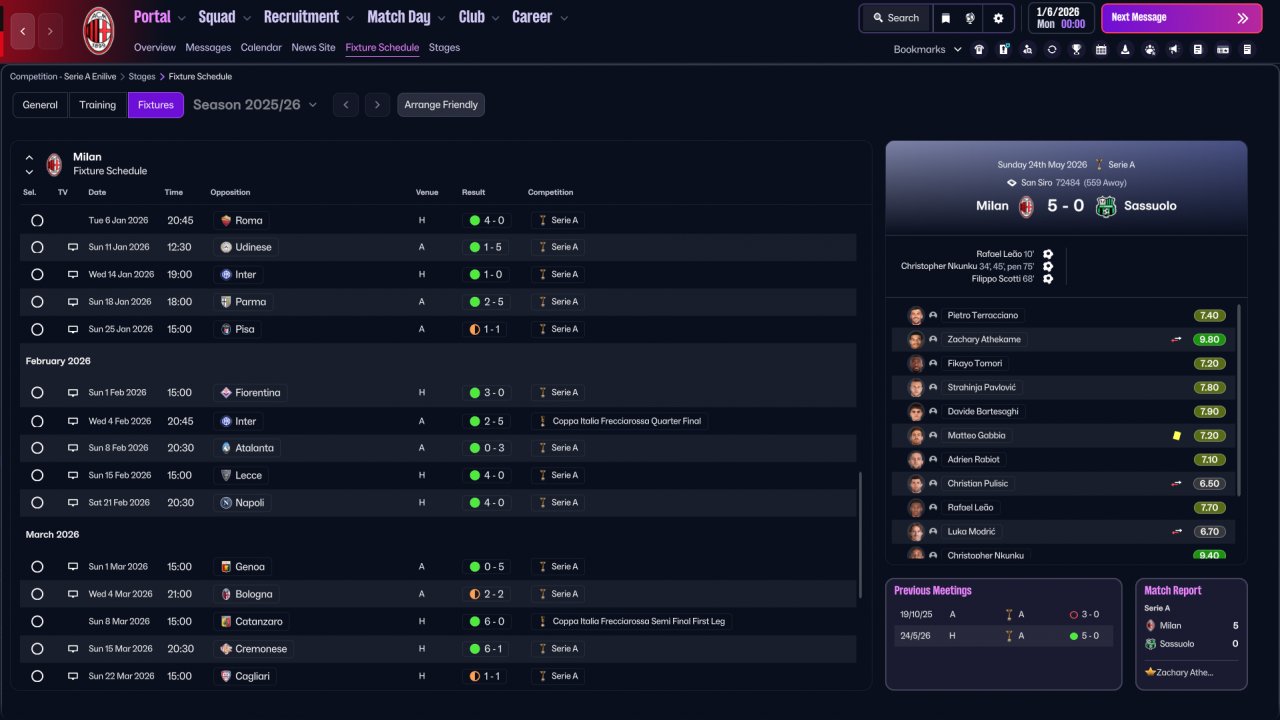Open Competition - Serie A Enilive breadcrumb link
The height and width of the screenshot is (720, 1280).
[65, 76]
